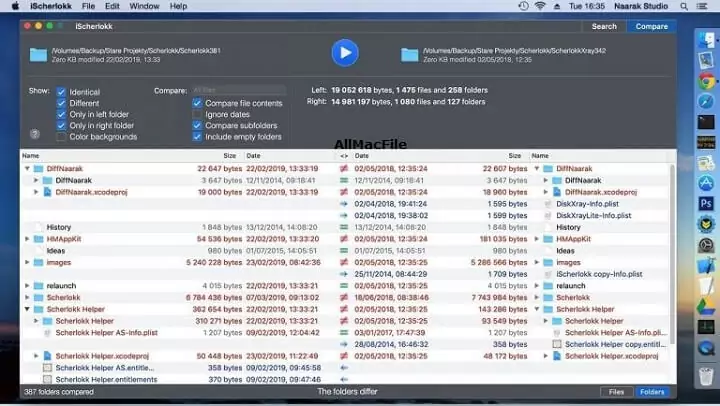The width and height of the screenshot is (720, 406).
Task: Select the right source folder icon
Action: click(x=409, y=55)
